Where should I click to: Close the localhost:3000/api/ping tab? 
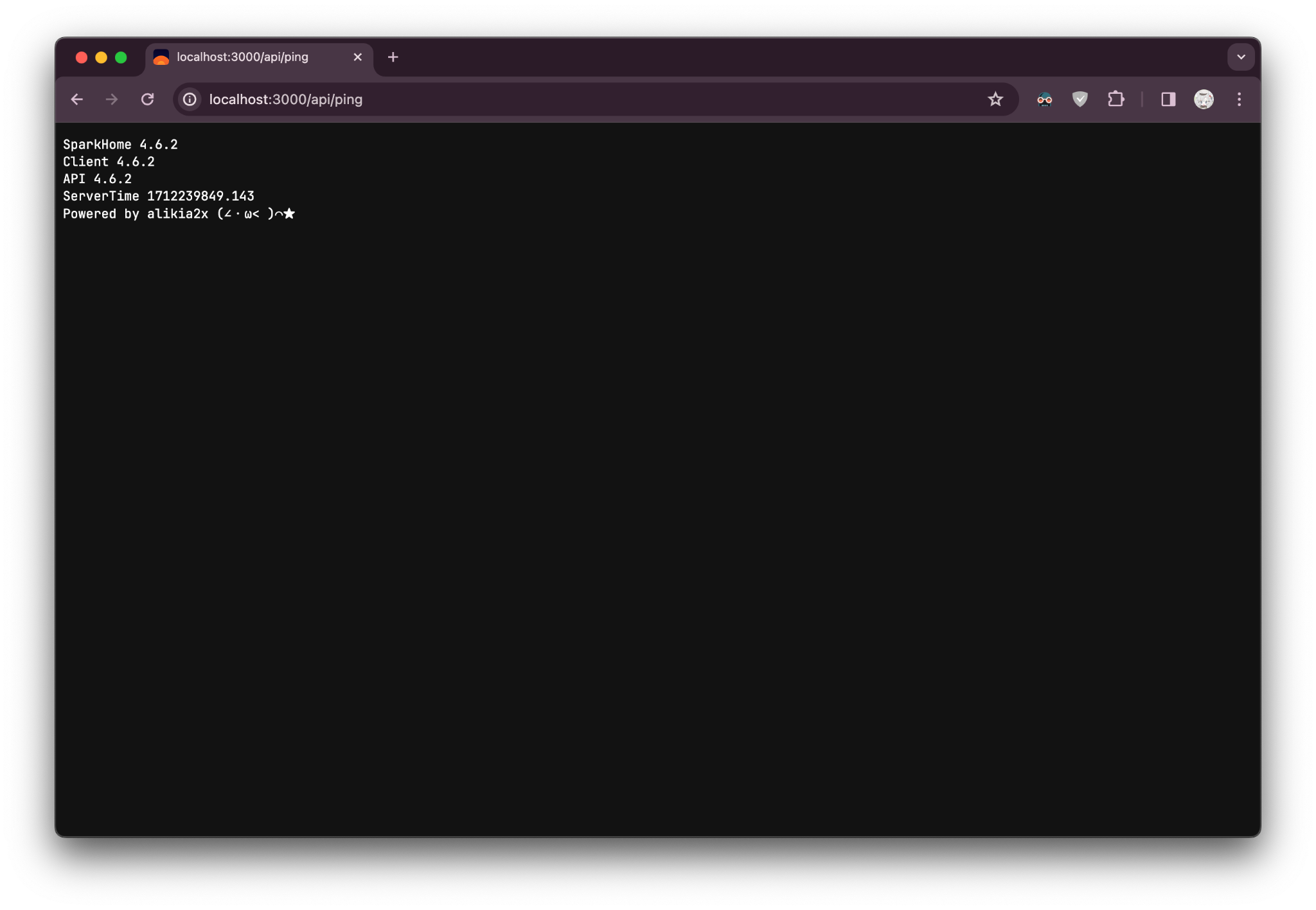(x=358, y=57)
